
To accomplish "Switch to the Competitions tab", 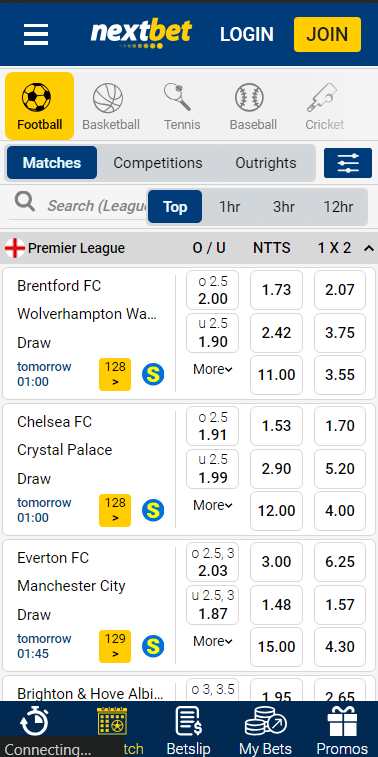I will (158, 163).
